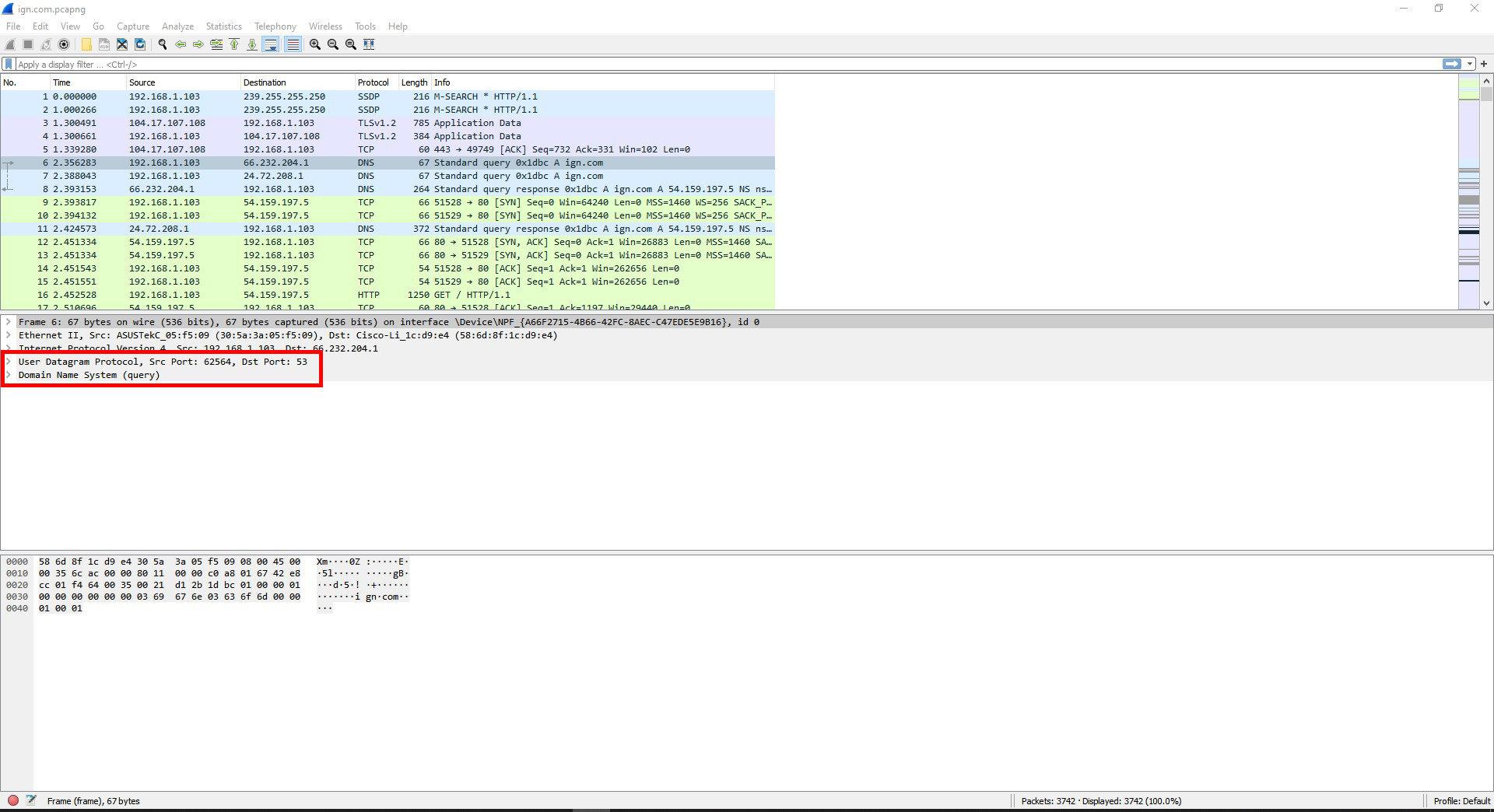The height and width of the screenshot is (812, 1494).
Task: Toggle auto-scroll during live capture
Action: click(271, 44)
